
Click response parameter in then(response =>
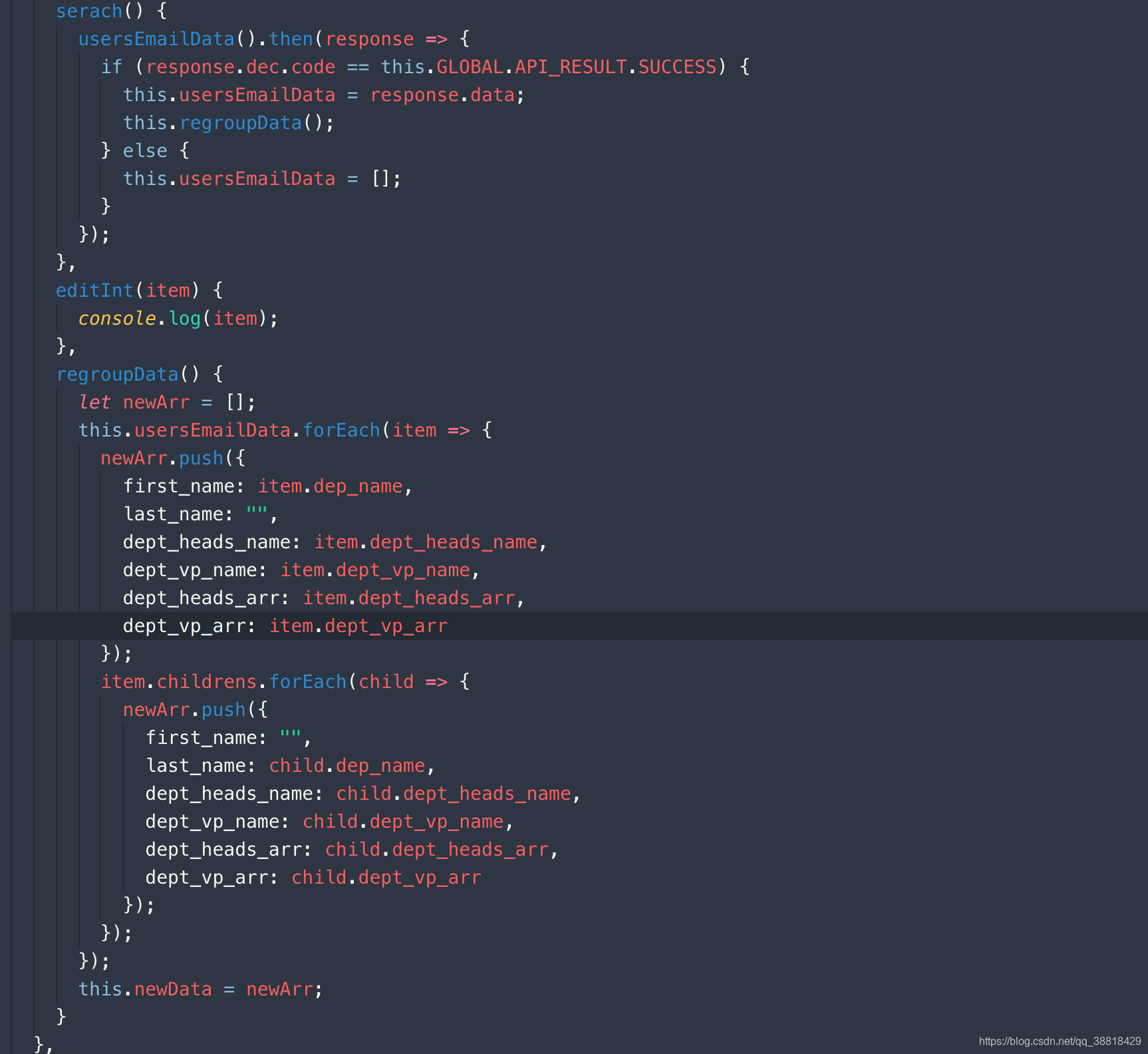tap(369, 39)
